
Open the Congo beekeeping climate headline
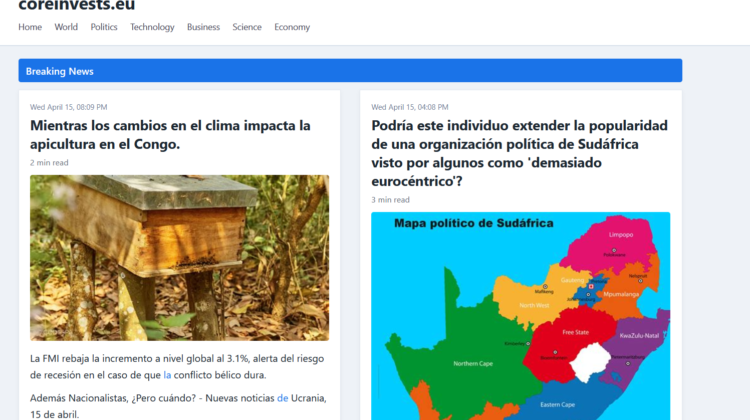[x=170, y=135]
